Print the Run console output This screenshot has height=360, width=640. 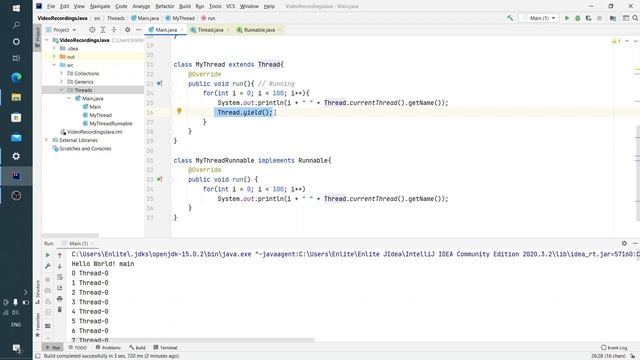coord(60,299)
